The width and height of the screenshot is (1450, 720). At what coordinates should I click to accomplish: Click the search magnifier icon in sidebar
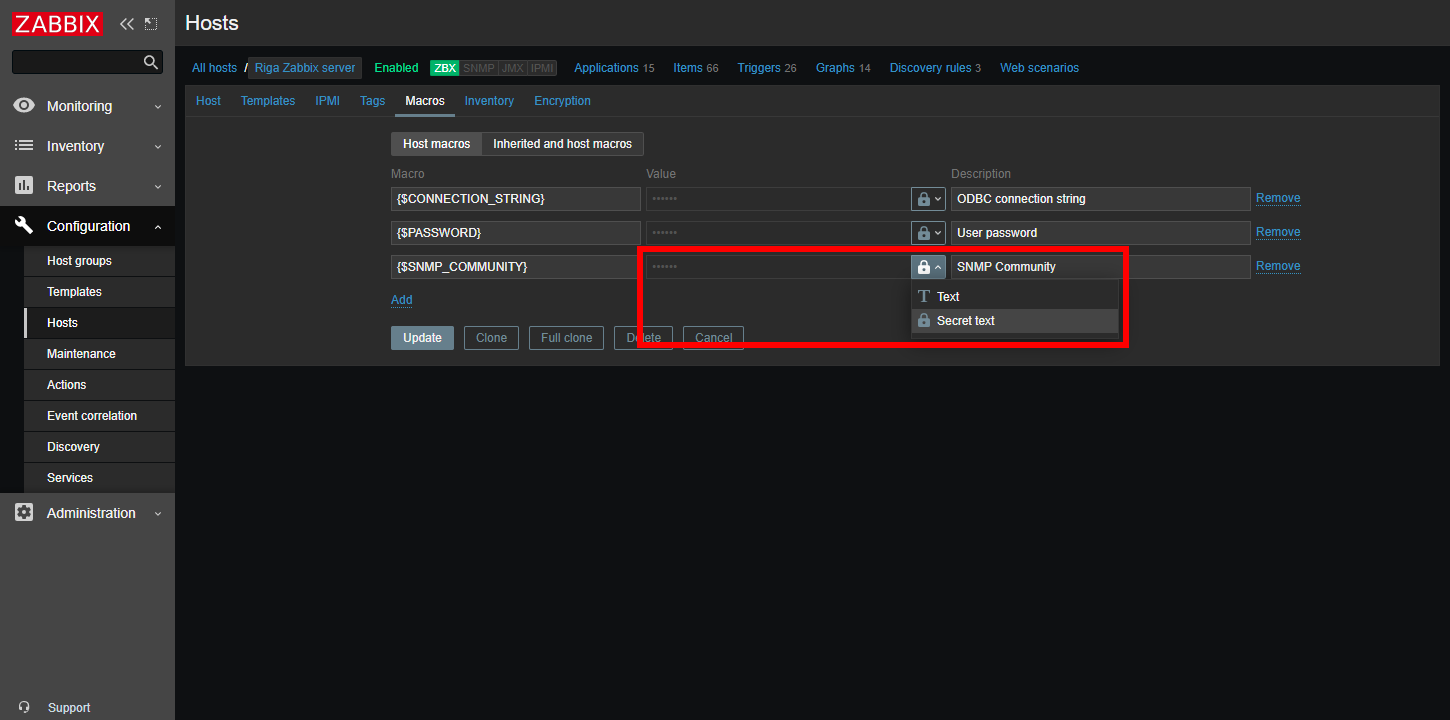[150, 61]
